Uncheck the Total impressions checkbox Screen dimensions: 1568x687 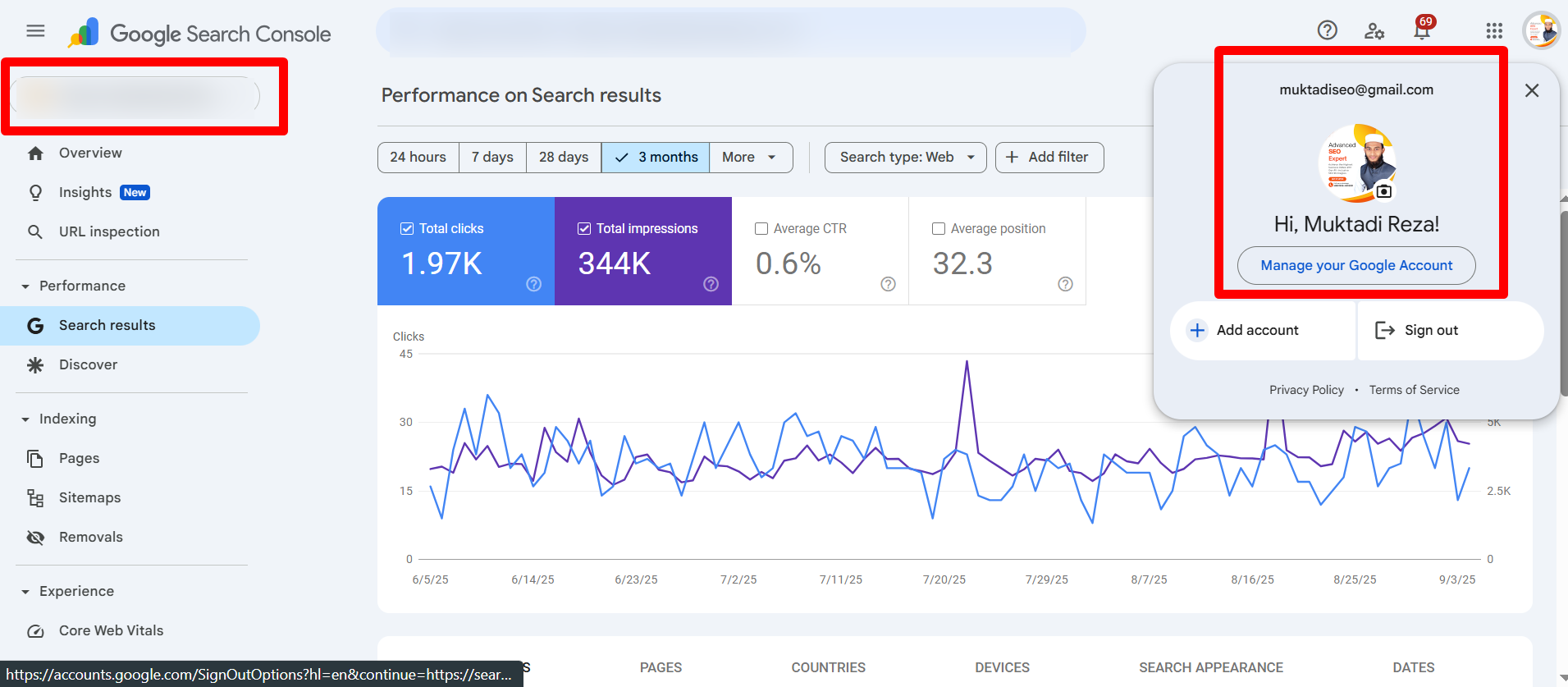tap(584, 228)
